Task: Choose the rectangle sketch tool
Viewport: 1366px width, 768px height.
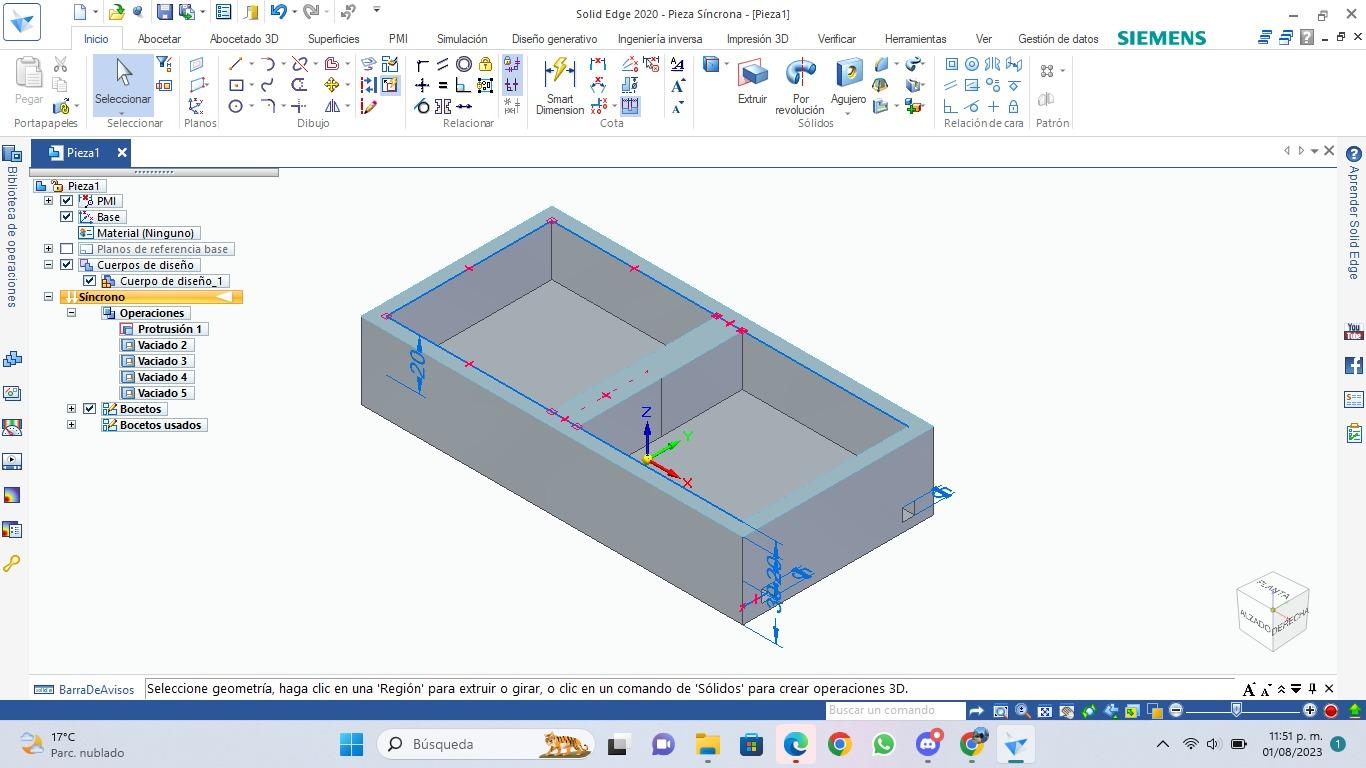Action: pyautogui.click(x=236, y=85)
